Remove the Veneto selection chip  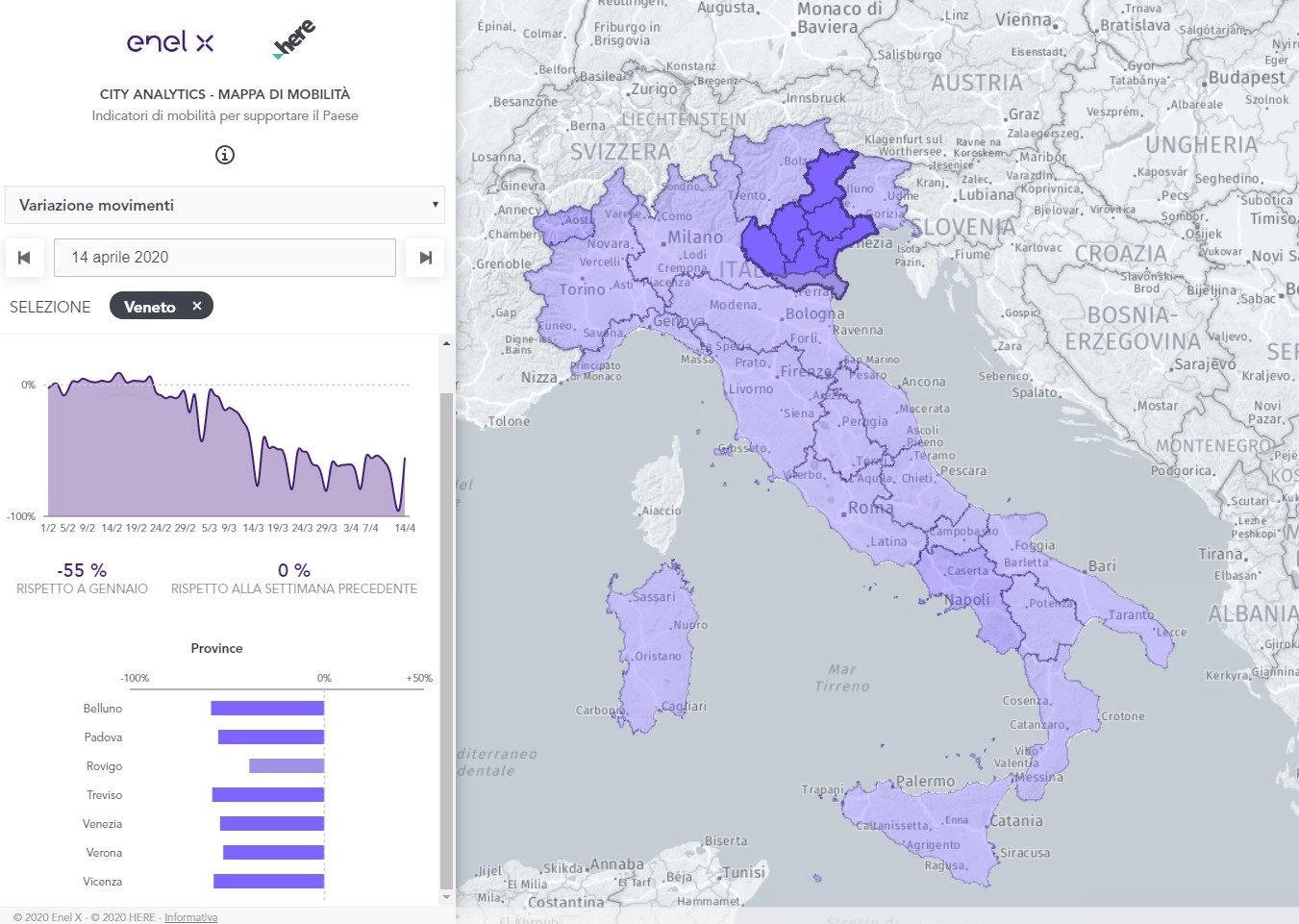click(197, 306)
